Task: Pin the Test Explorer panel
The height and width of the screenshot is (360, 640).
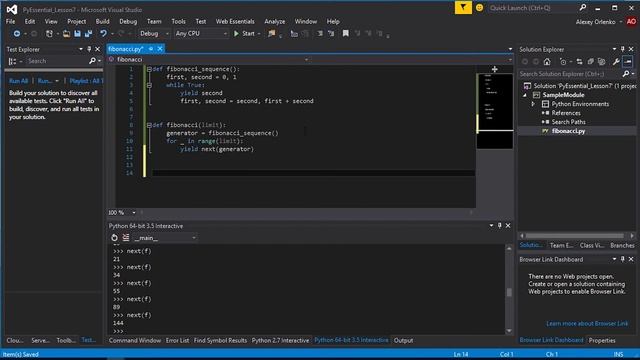Action: [x=89, y=49]
